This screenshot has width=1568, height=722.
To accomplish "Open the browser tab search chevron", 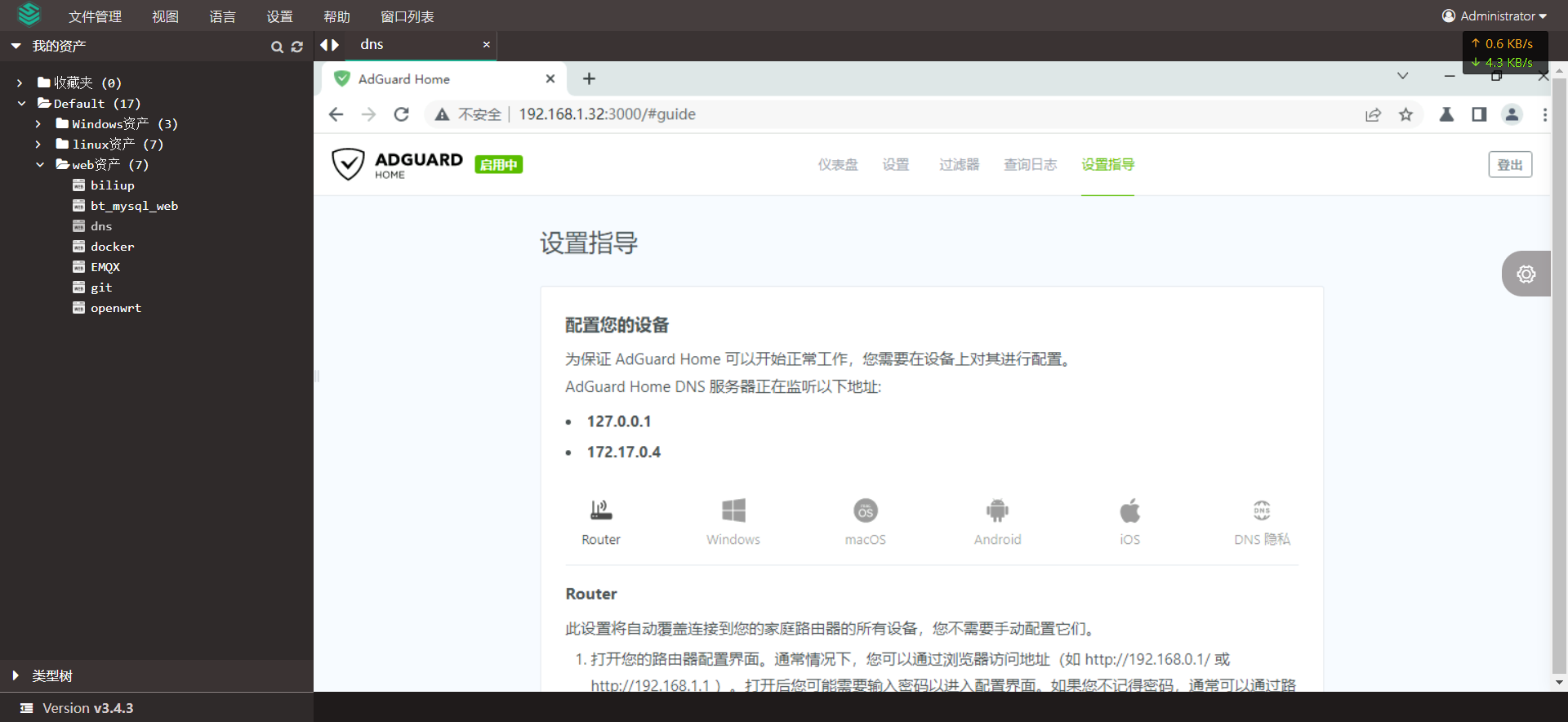I will (x=1402, y=76).
